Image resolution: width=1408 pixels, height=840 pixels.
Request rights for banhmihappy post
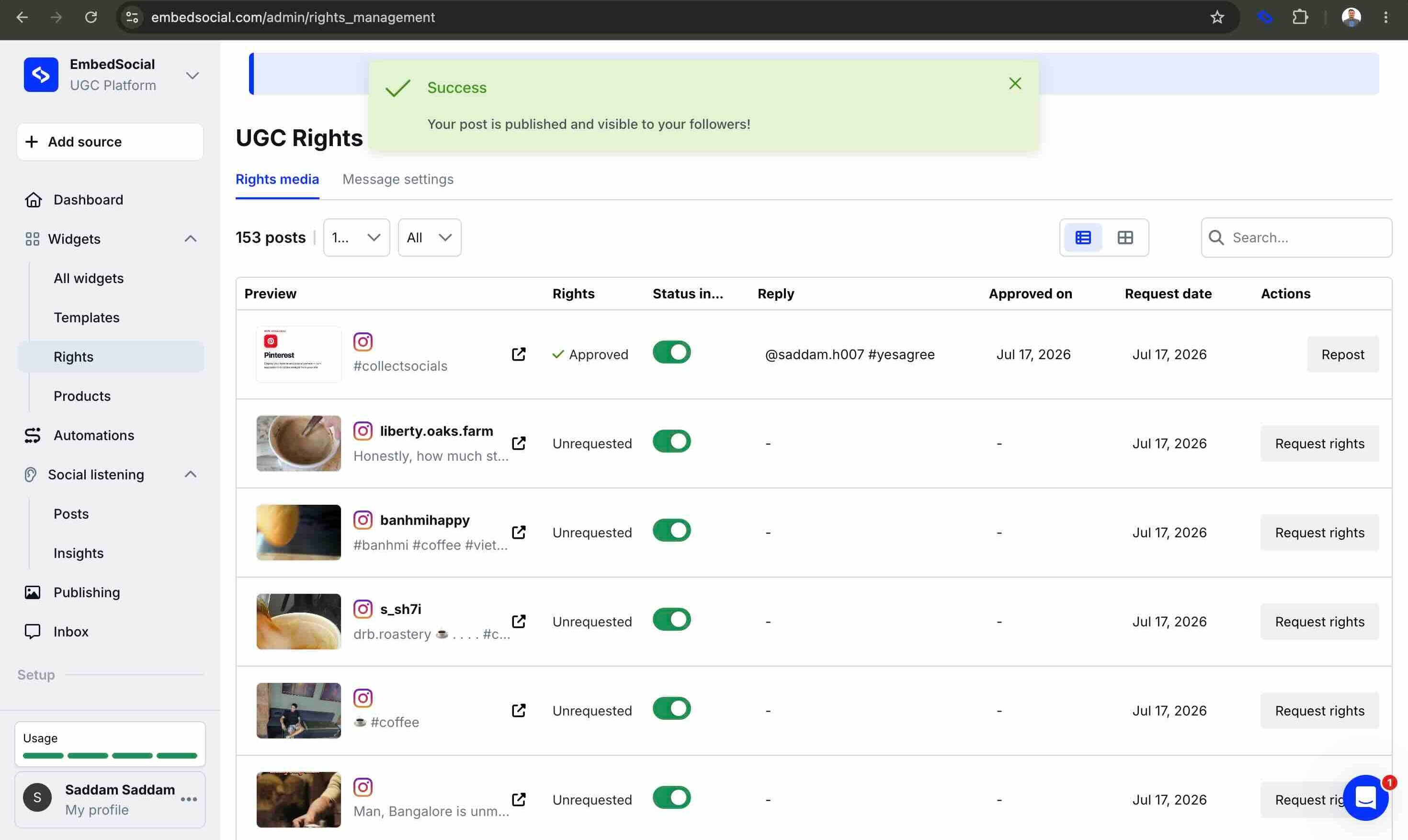1319,532
